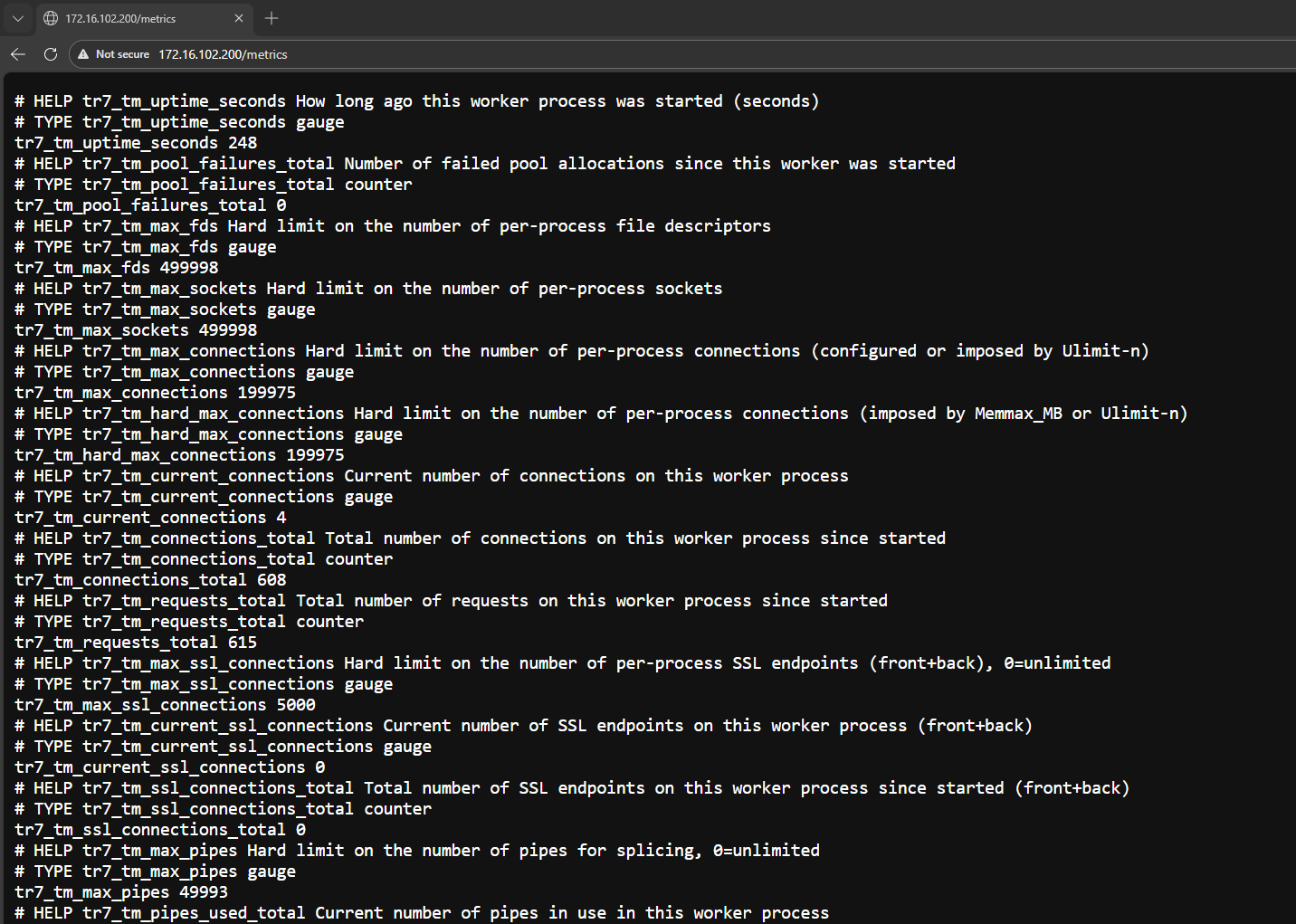
Task: Click the globe favicon on the tab
Action: coord(51,18)
